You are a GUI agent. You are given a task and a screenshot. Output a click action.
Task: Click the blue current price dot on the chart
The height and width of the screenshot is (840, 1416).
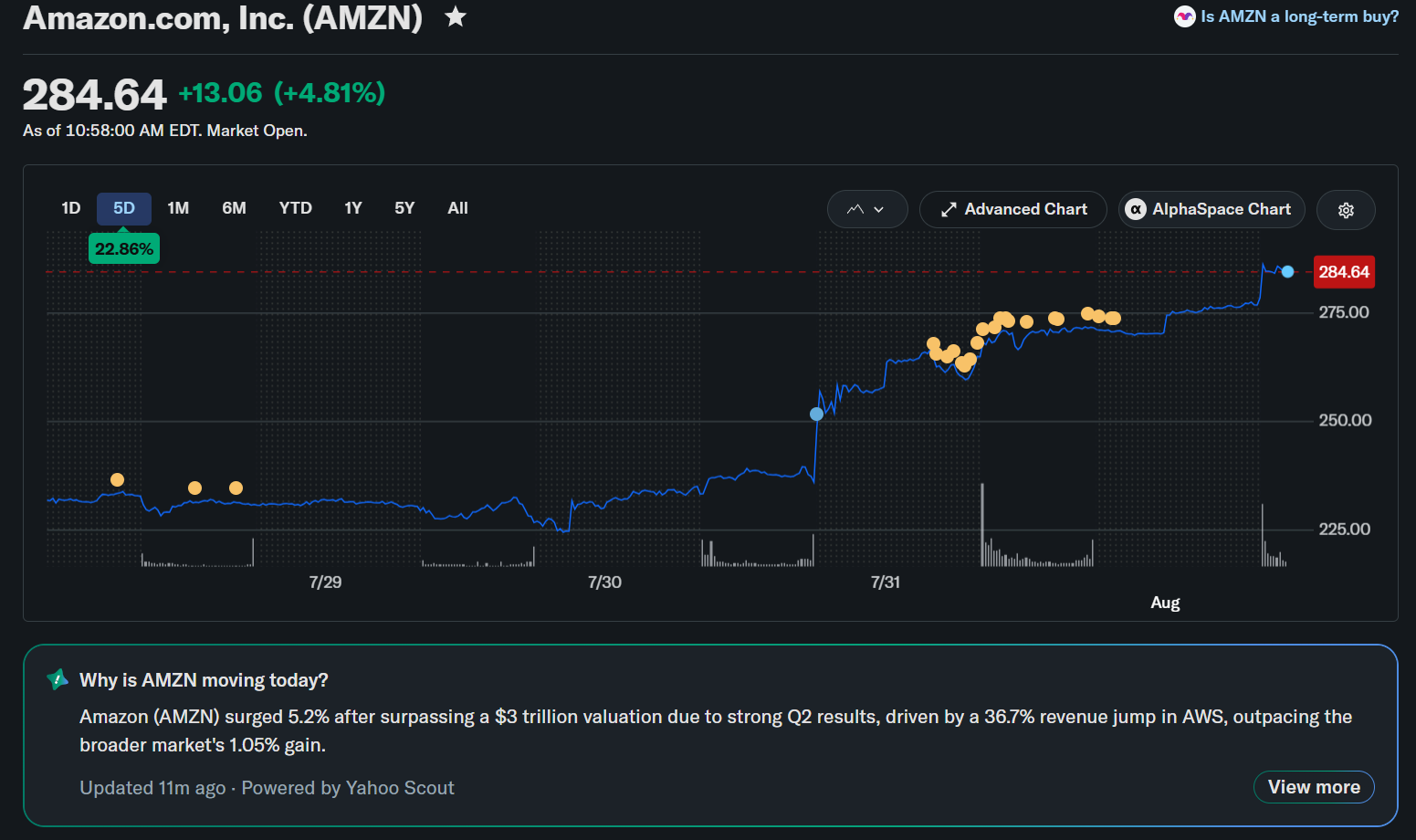pos(1287,271)
